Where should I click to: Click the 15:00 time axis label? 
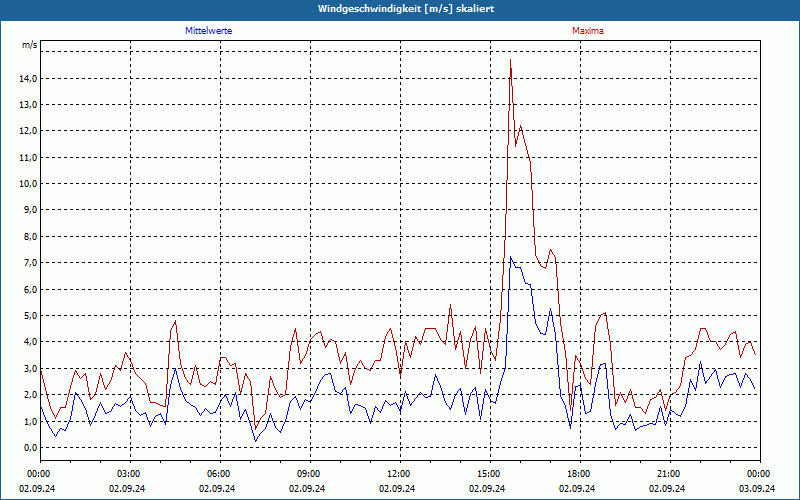(490, 474)
